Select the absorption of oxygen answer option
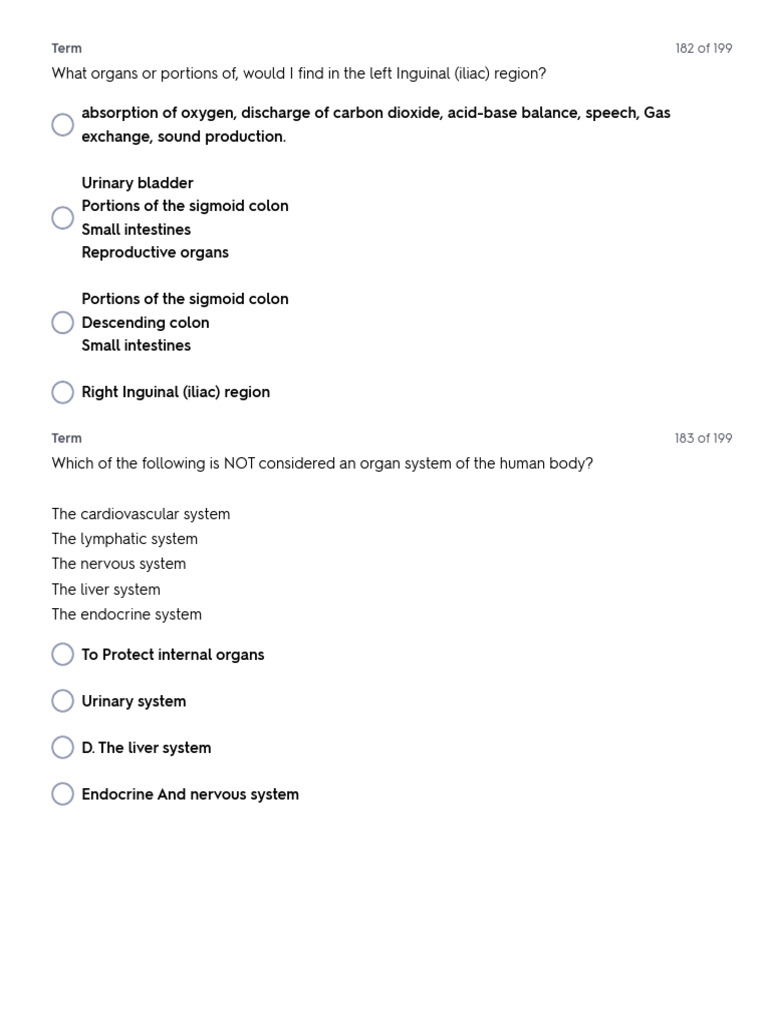This screenshot has width=768, height=1024. click(63, 125)
